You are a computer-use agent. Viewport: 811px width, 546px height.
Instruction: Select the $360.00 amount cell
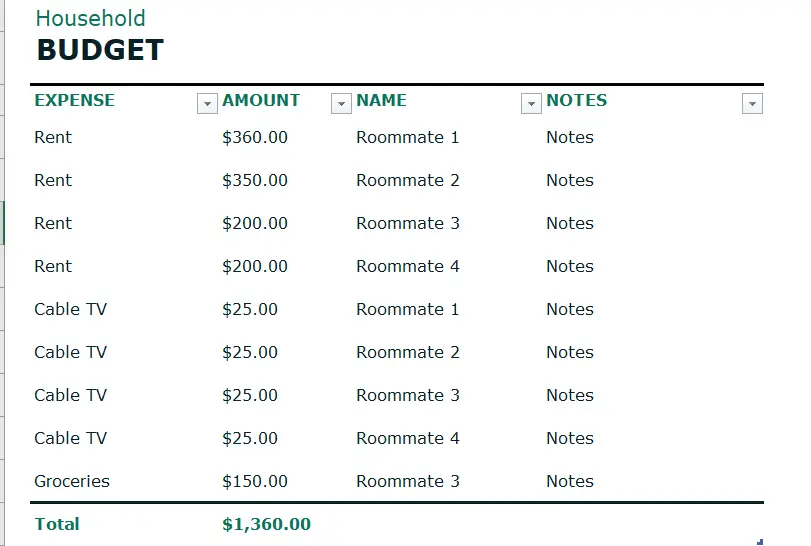pyautogui.click(x=254, y=138)
